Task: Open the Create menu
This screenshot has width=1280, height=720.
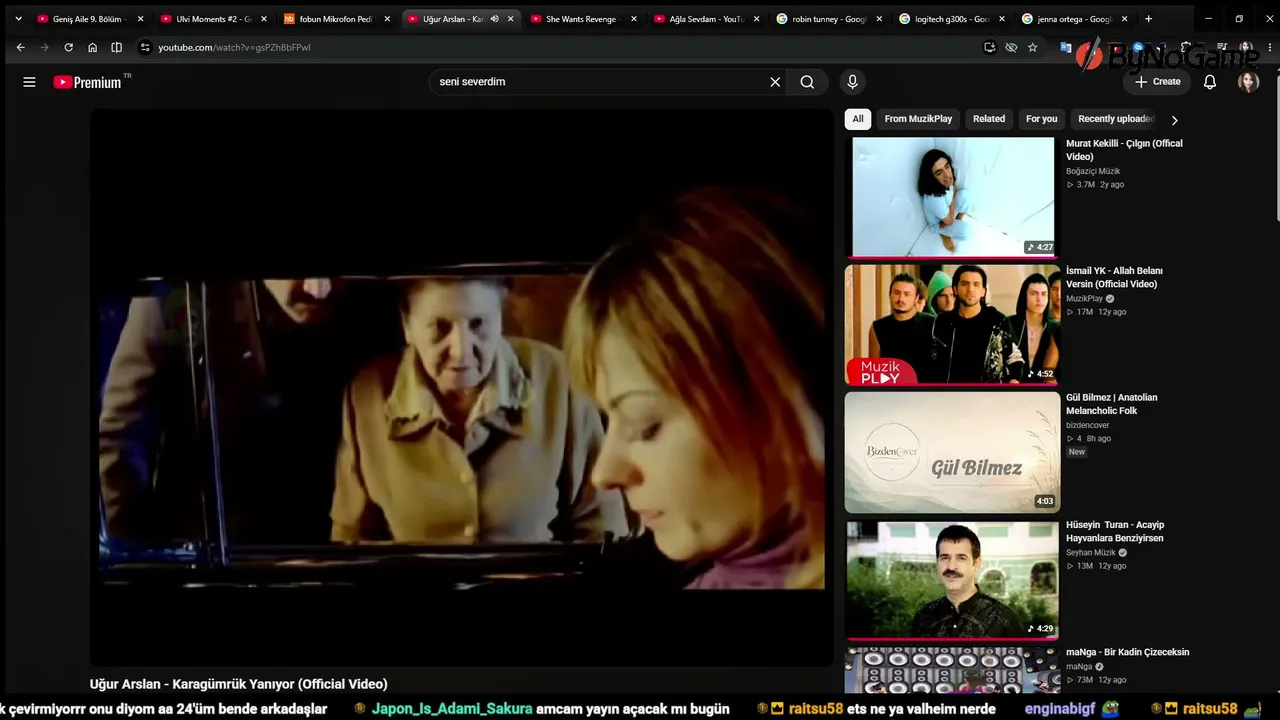Action: pyautogui.click(x=1158, y=82)
